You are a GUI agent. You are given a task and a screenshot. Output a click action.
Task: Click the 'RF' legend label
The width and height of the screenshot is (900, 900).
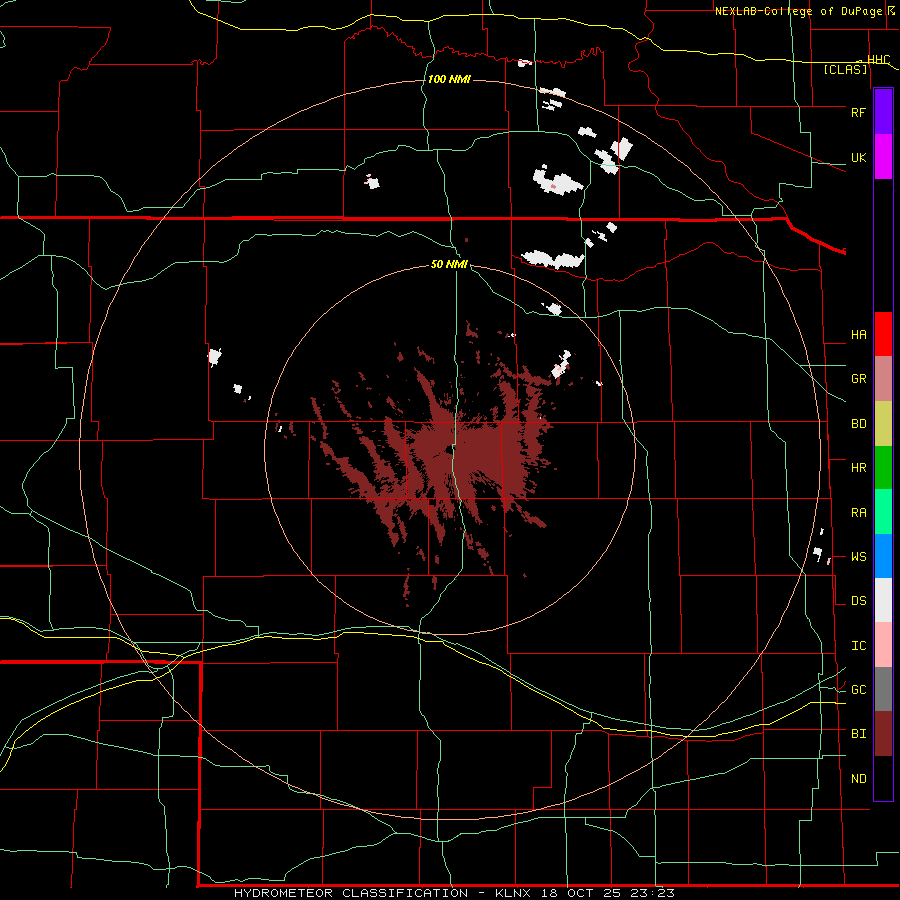point(858,112)
